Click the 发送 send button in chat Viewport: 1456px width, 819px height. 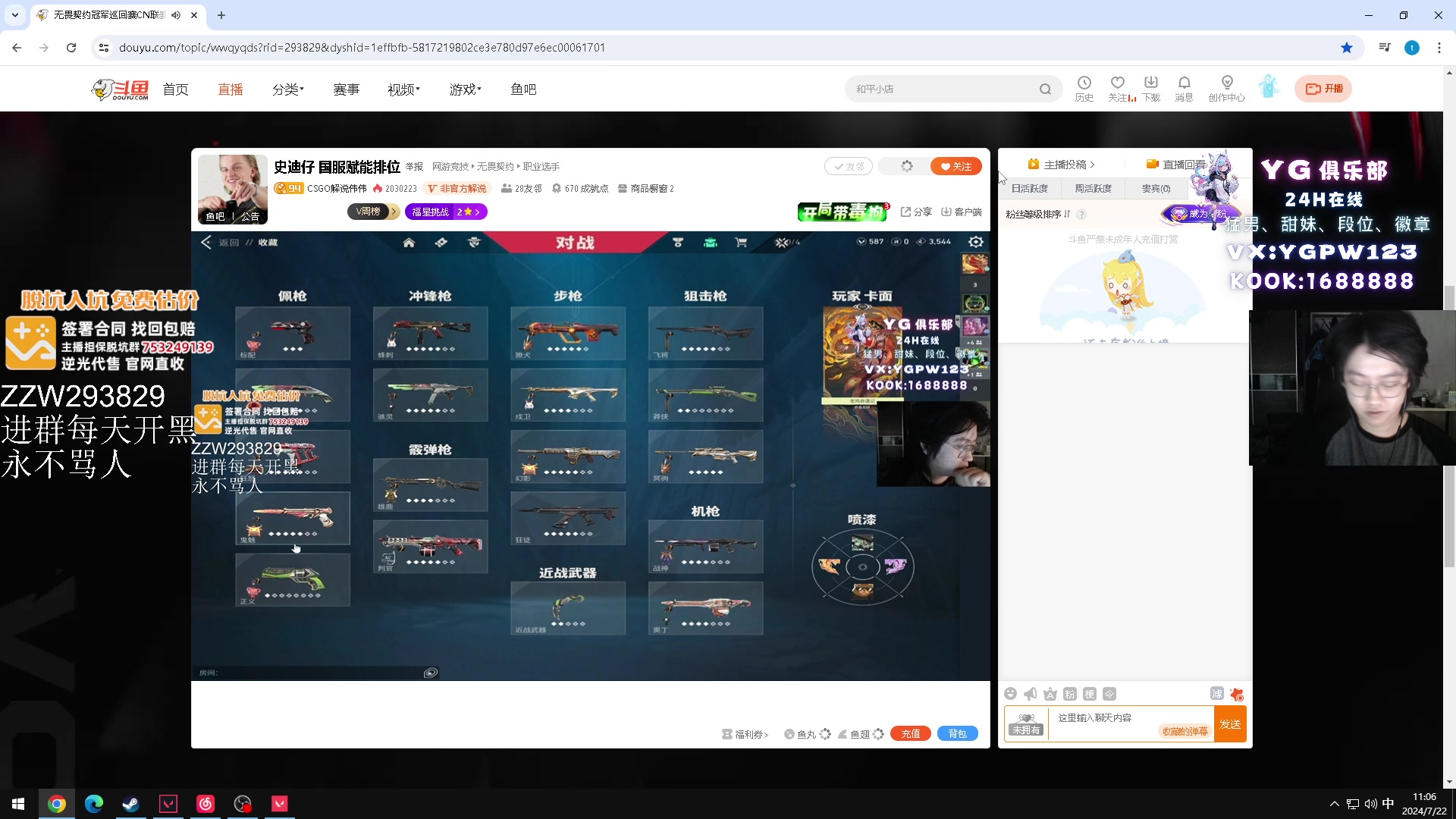tap(1229, 724)
